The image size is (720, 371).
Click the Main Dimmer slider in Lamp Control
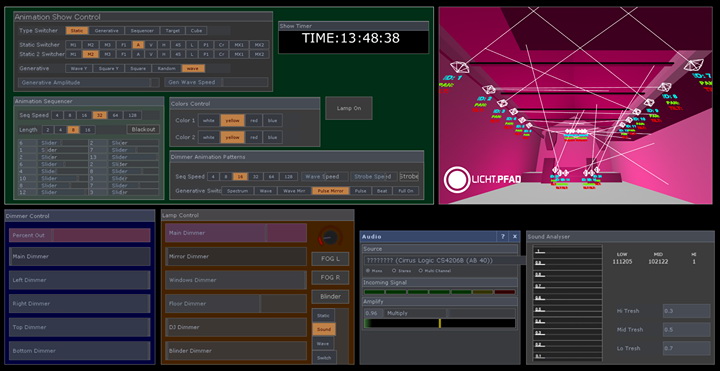pos(236,233)
